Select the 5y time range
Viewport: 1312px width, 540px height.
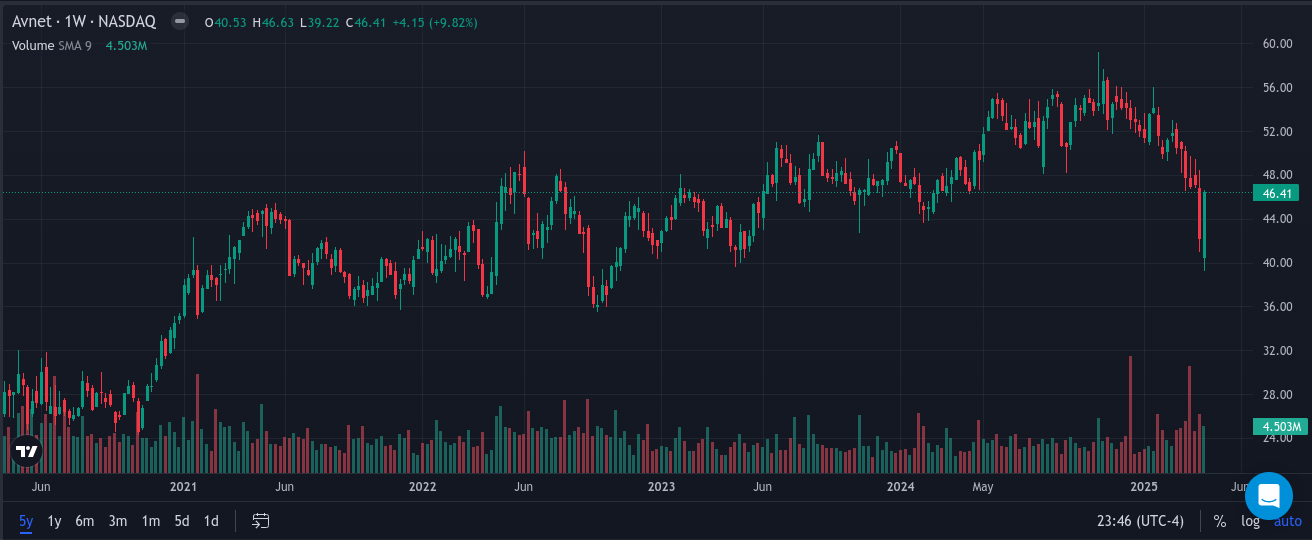25,521
